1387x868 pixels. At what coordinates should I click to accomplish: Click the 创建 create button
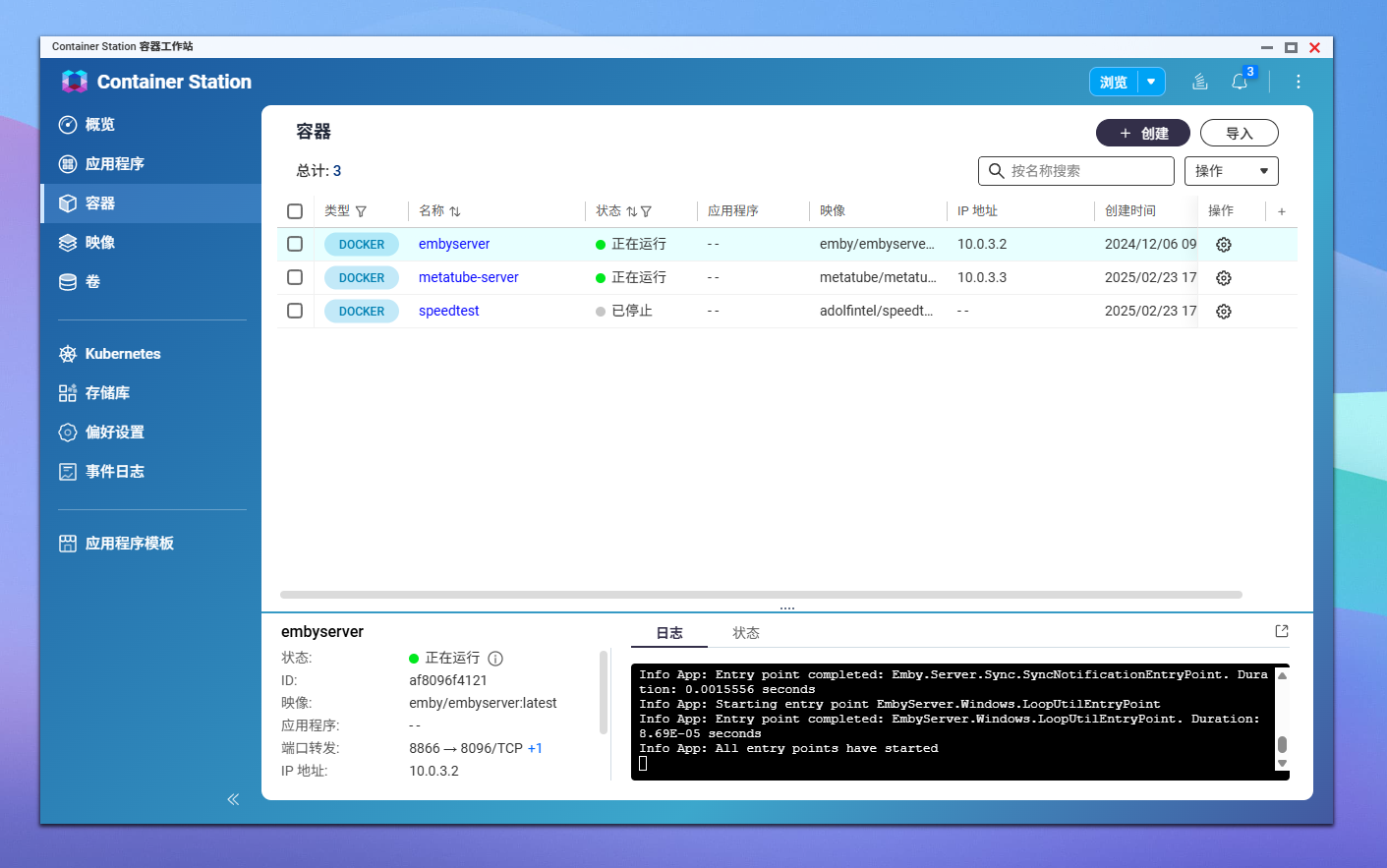pos(1142,133)
